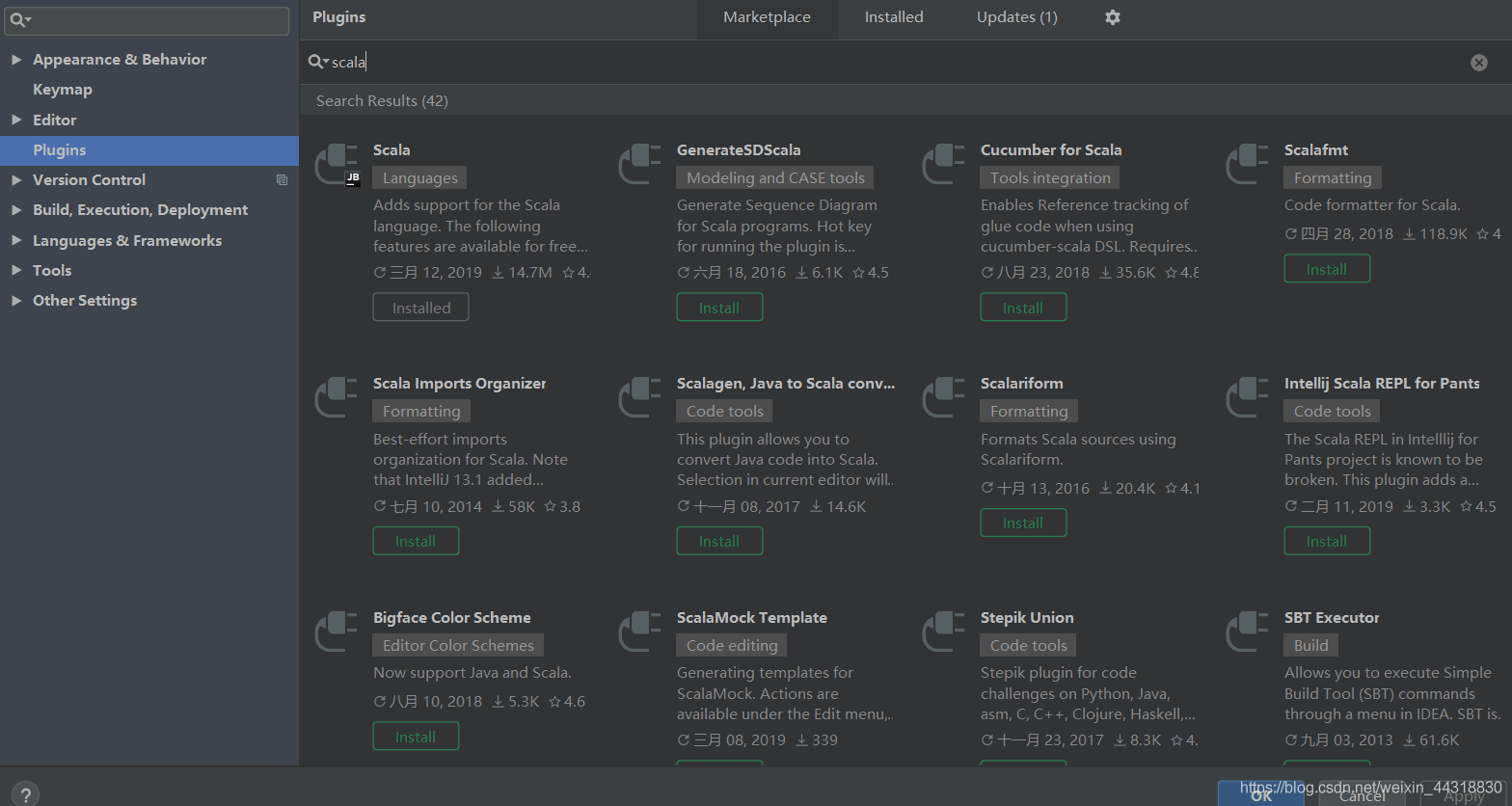Open search history magnifier in plugin search
1512x806 pixels.
point(317,62)
